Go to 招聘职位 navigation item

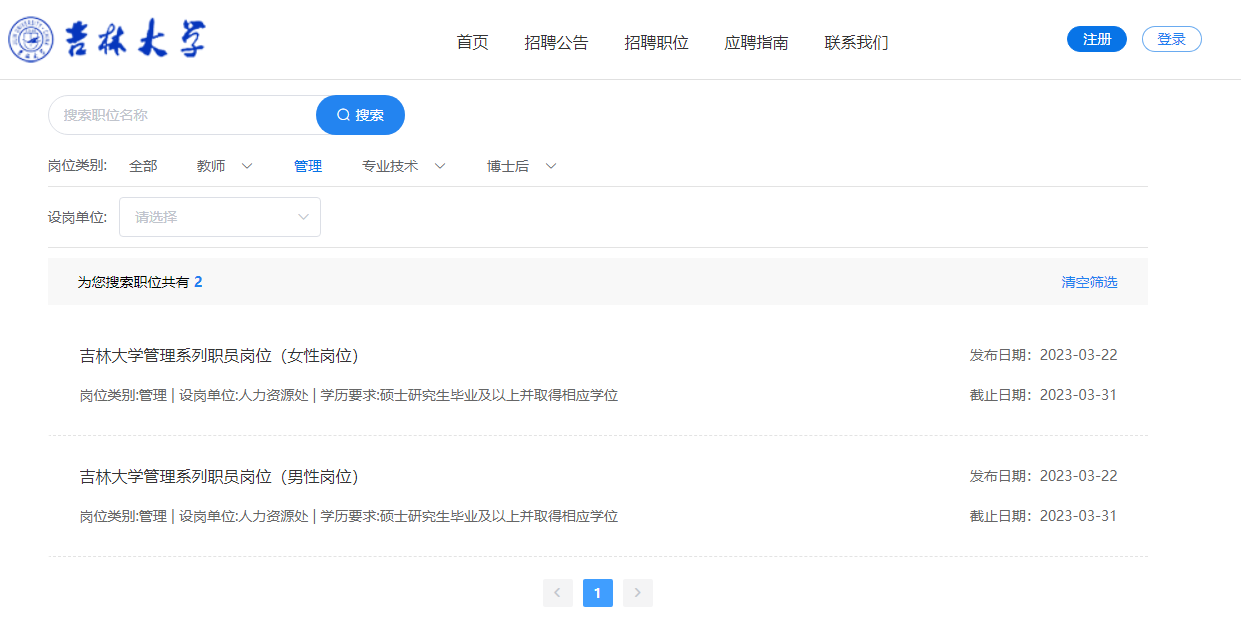click(656, 42)
